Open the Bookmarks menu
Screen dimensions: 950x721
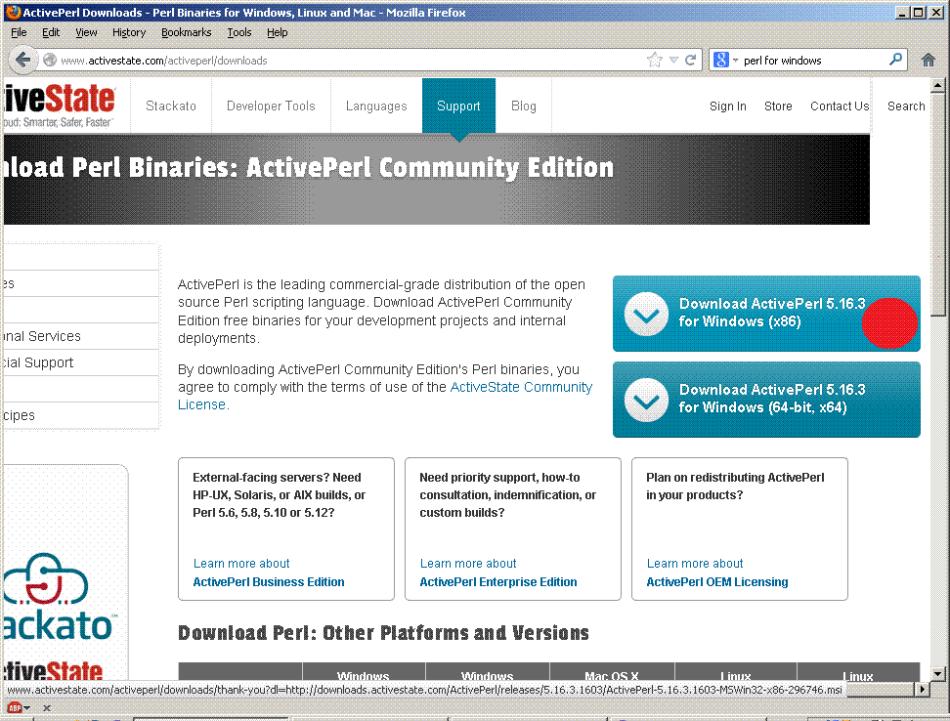click(x=186, y=33)
